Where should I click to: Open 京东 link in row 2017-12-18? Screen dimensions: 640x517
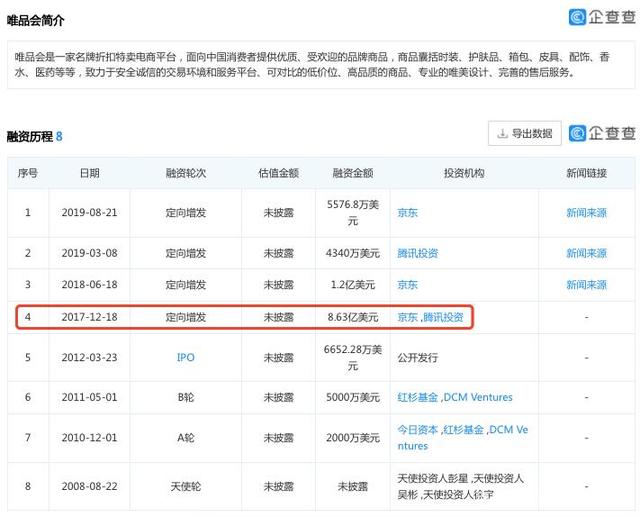click(x=407, y=317)
